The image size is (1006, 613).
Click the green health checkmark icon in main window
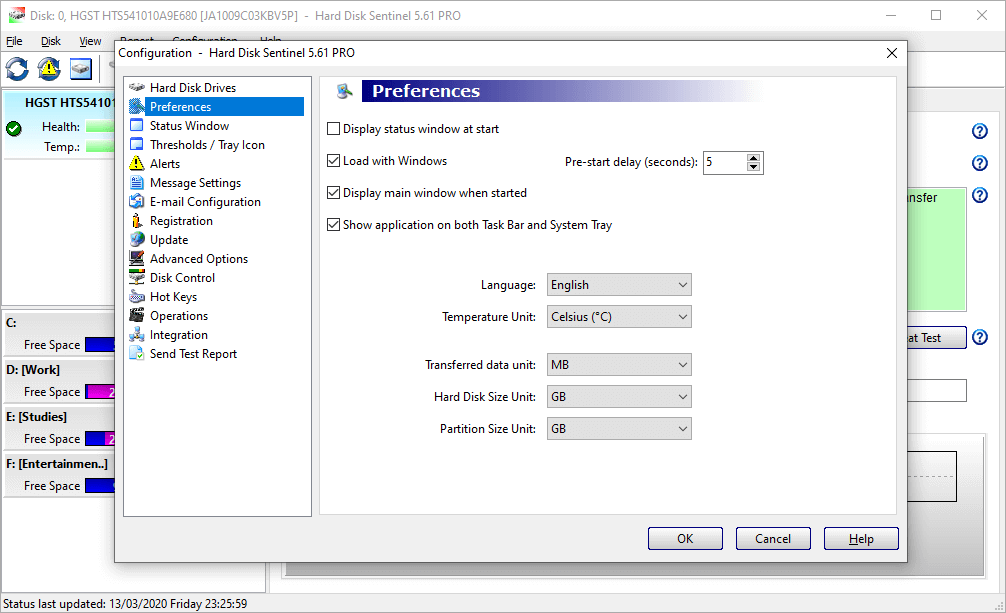(13, 128)
